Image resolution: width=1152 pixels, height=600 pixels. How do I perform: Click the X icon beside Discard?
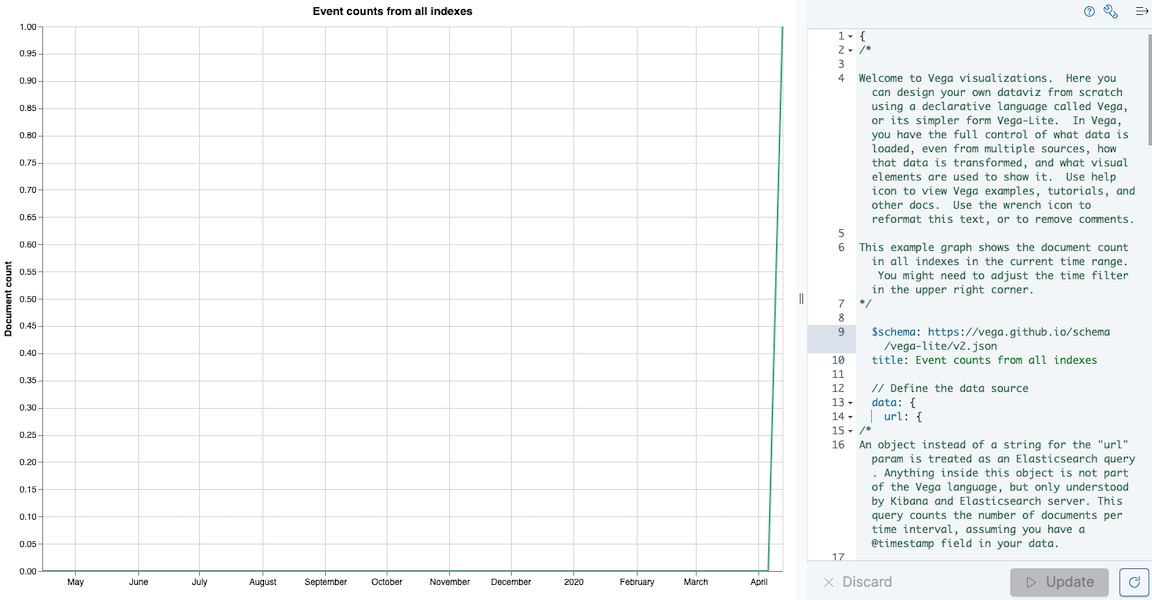click(828, 582)
